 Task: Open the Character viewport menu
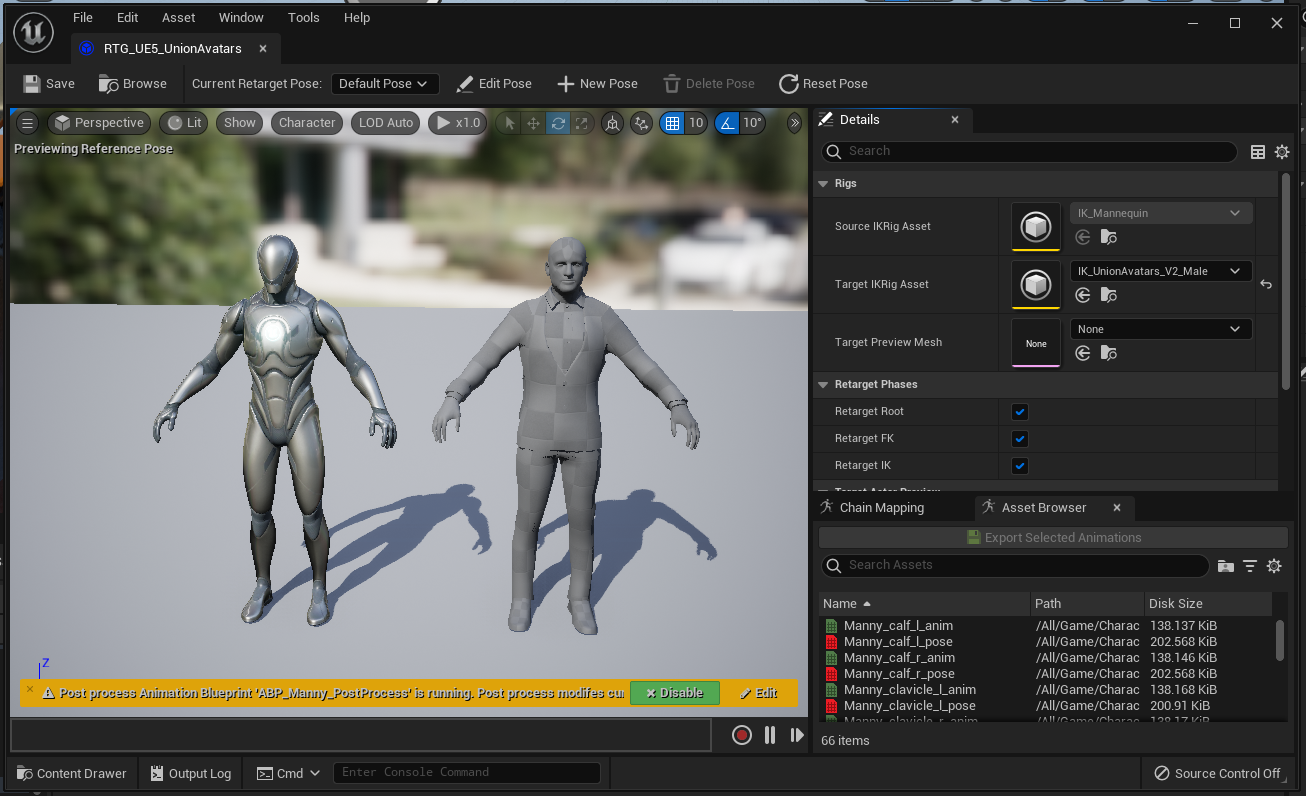pos(307,123)
